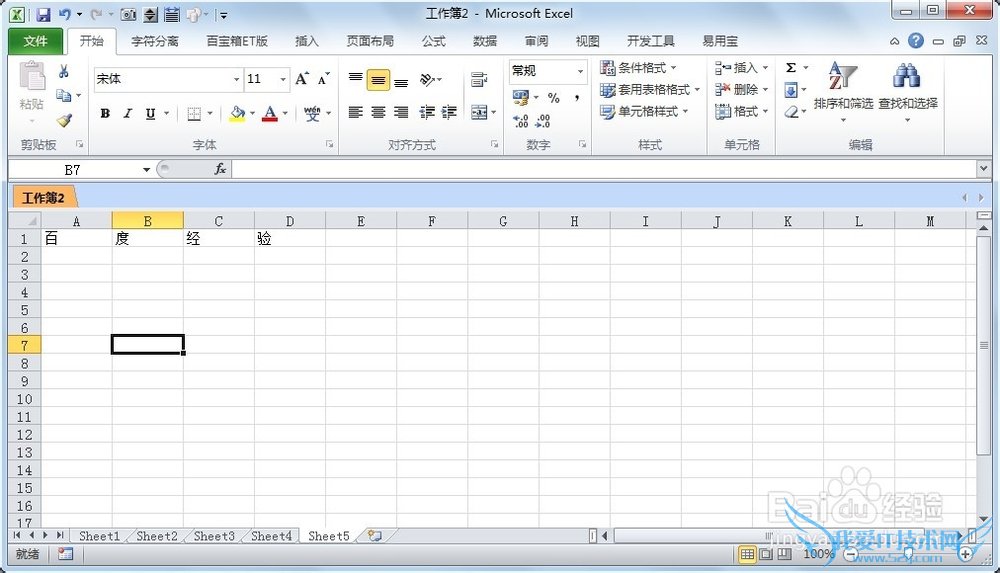
Task: Click Increase Decimal icon
Action: point(520,121)
